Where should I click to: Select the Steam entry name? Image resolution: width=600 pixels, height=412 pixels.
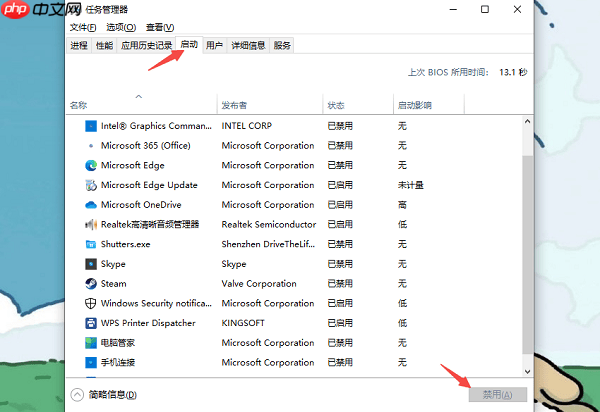pyautogui.click(x=113, y=283)
